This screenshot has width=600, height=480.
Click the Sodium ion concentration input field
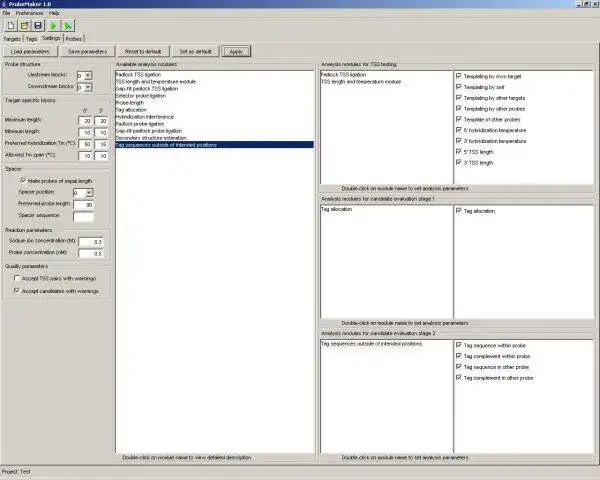click(91, 242)
